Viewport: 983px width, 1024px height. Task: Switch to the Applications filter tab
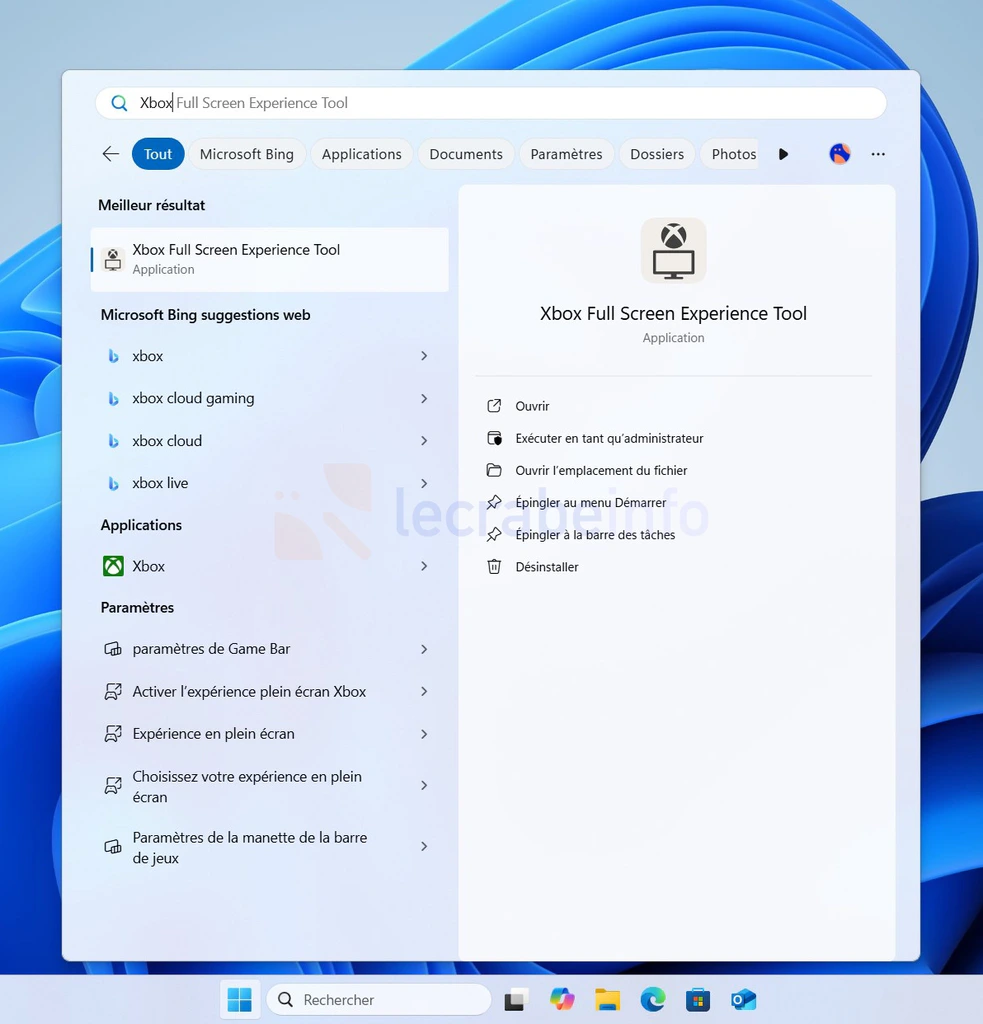(x=361, y=154)
